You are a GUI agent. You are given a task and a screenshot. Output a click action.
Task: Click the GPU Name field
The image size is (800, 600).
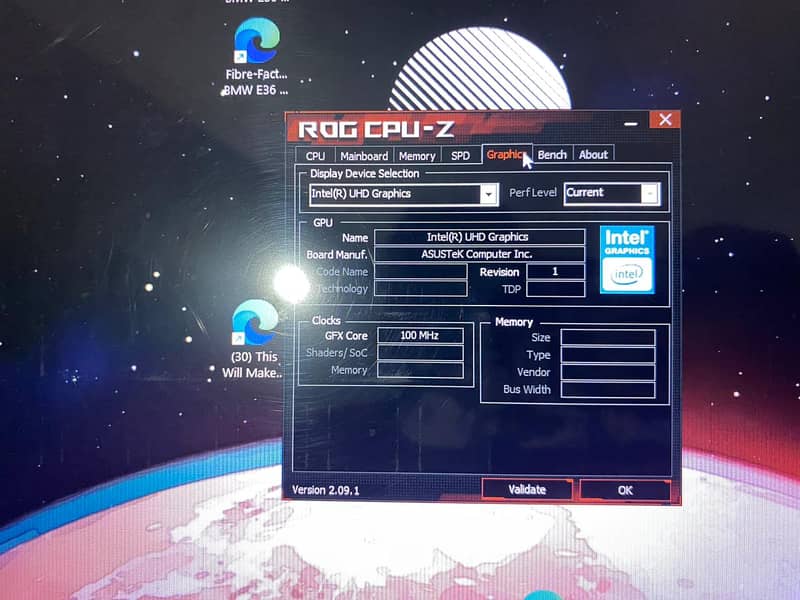pos(478,237)
